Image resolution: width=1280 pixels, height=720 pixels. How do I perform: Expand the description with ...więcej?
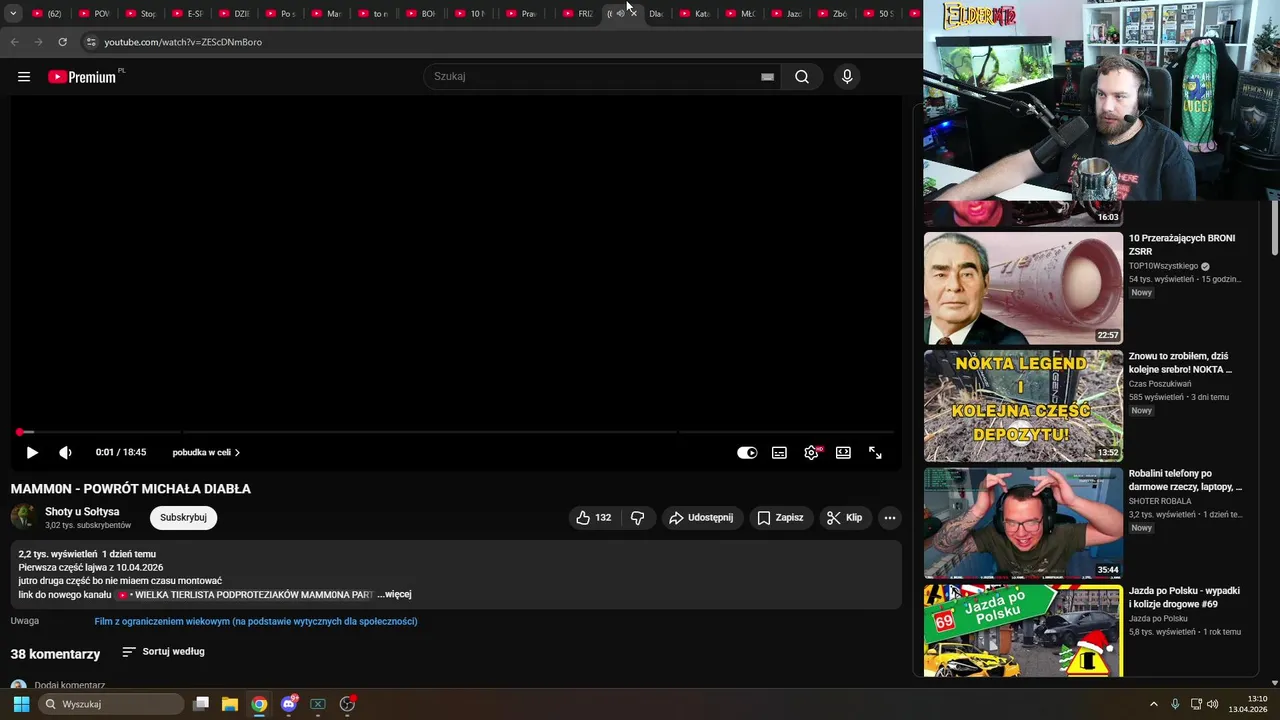tap(394, 595)
